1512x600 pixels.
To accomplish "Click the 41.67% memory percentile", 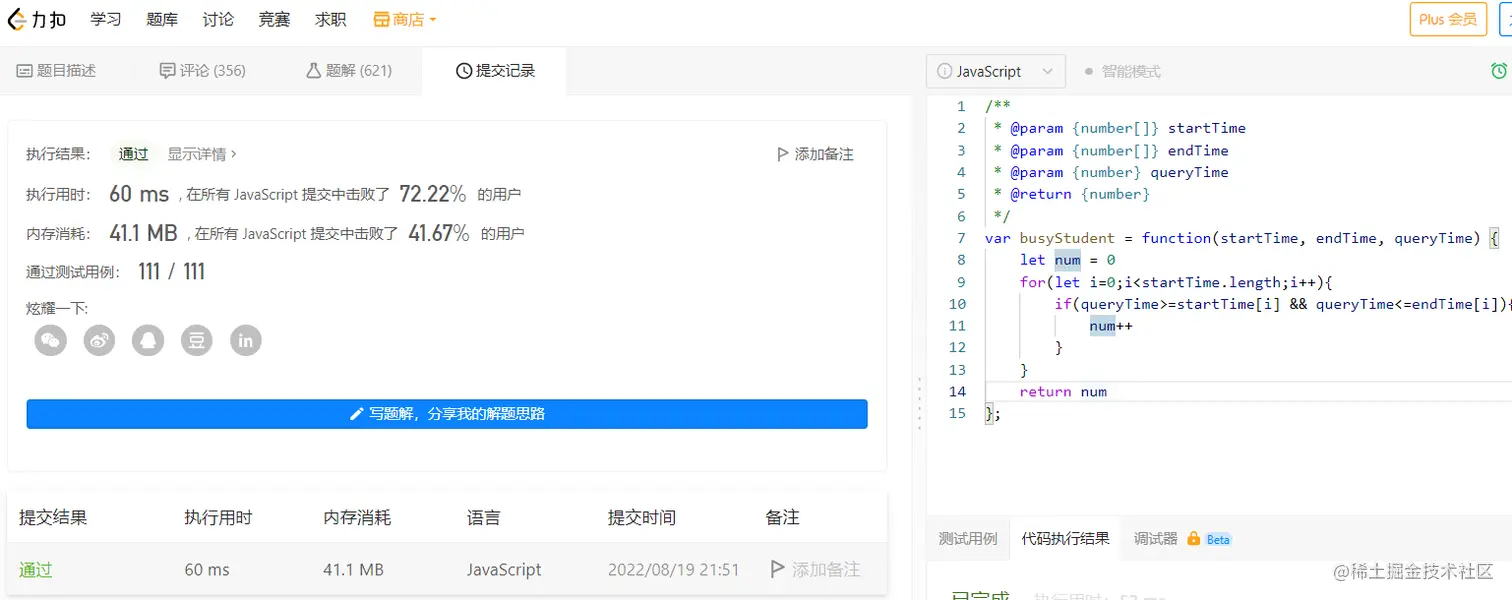I will click(x=438, y=233).
